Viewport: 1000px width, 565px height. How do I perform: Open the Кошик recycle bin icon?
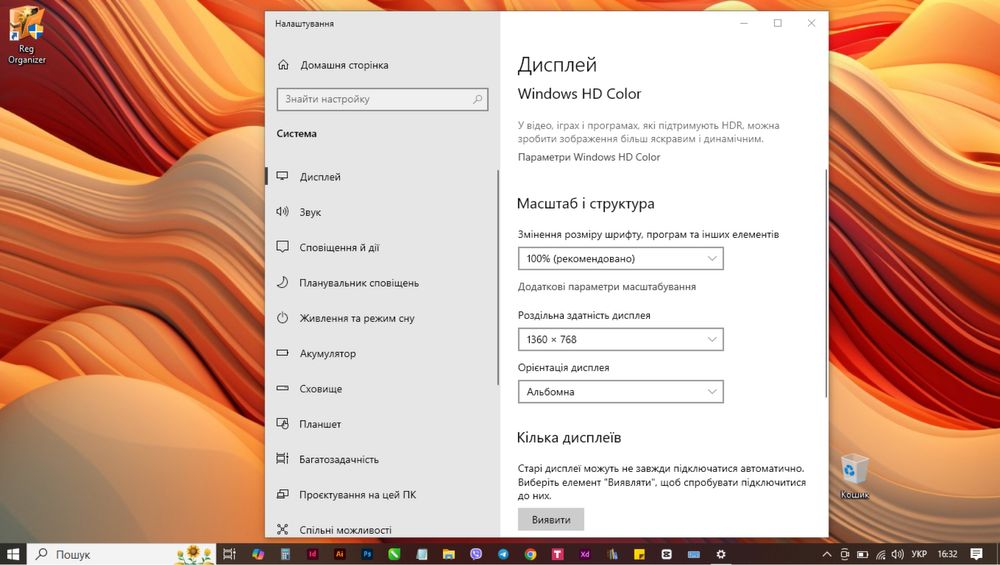pos(855,476)
